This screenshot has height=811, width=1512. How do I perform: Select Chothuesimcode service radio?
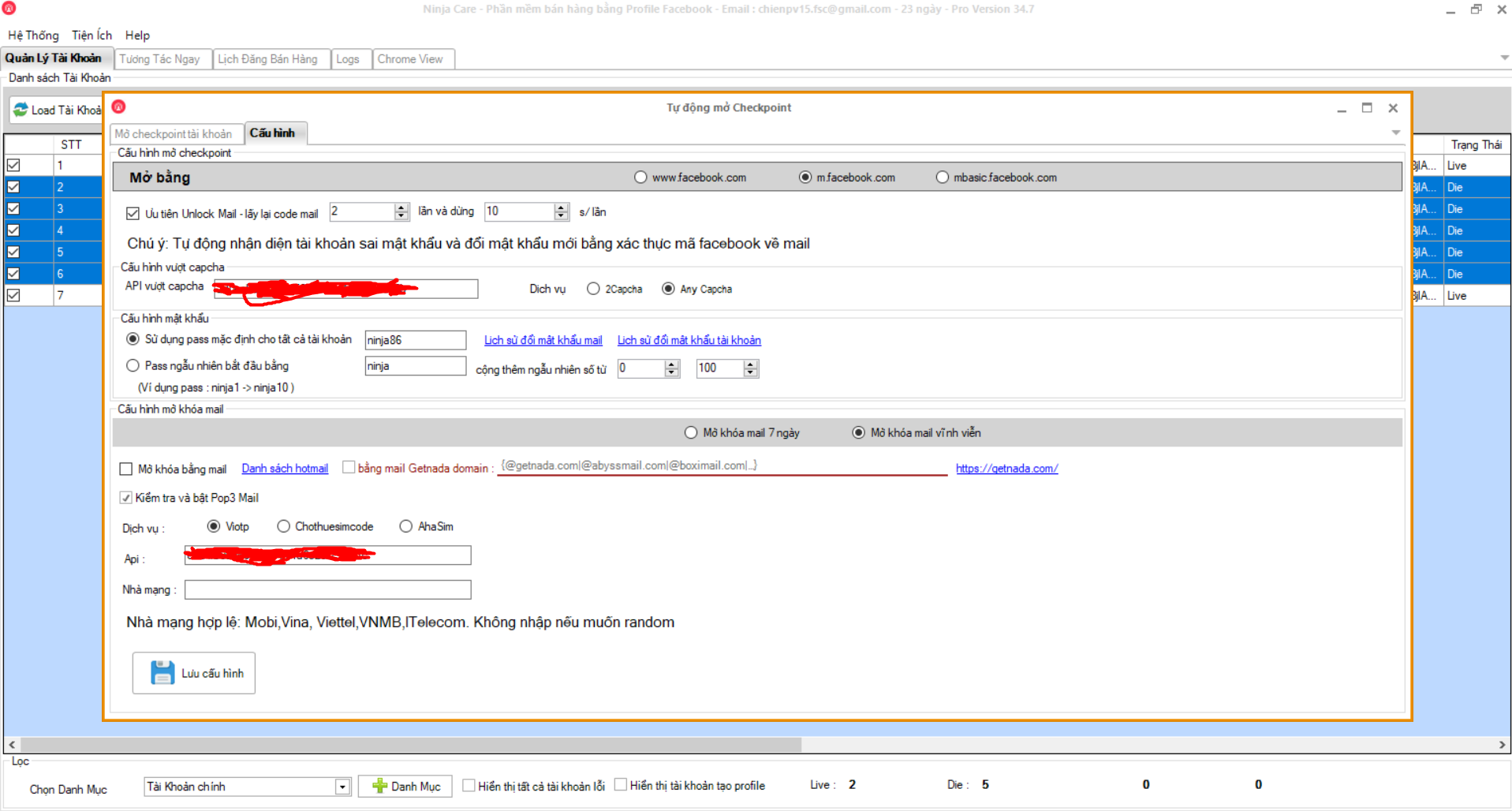click(x=283, y=526)
